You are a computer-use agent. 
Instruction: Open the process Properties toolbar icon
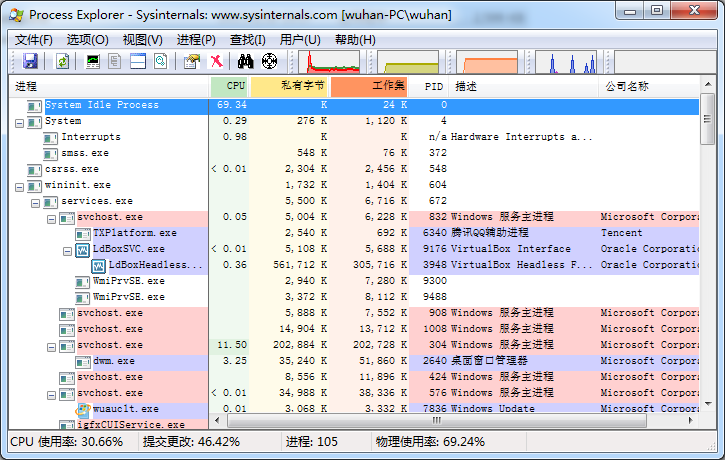click(x=192, y=61)
